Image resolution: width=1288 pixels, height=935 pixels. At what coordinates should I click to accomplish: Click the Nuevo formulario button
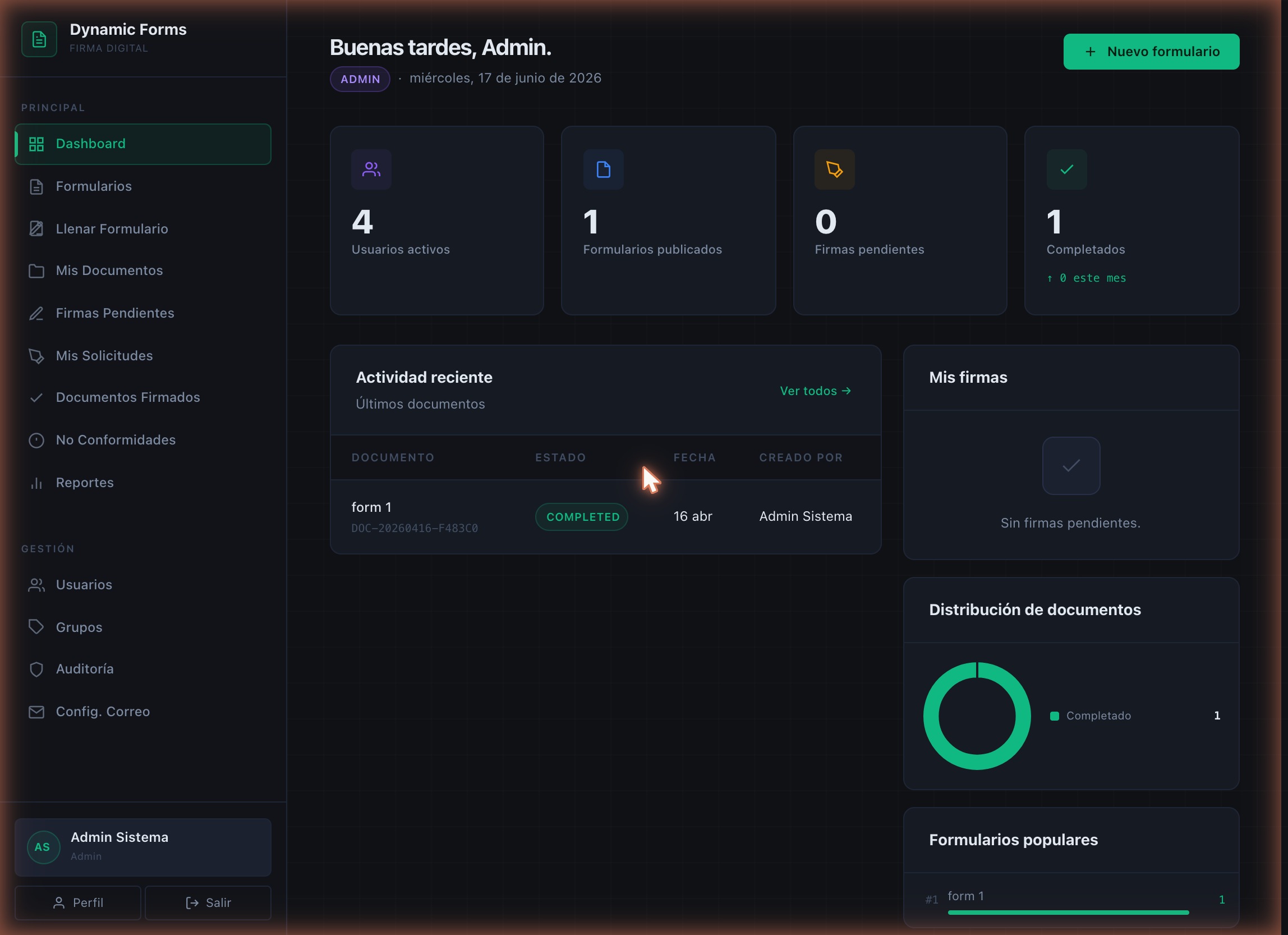[1151, 52]
